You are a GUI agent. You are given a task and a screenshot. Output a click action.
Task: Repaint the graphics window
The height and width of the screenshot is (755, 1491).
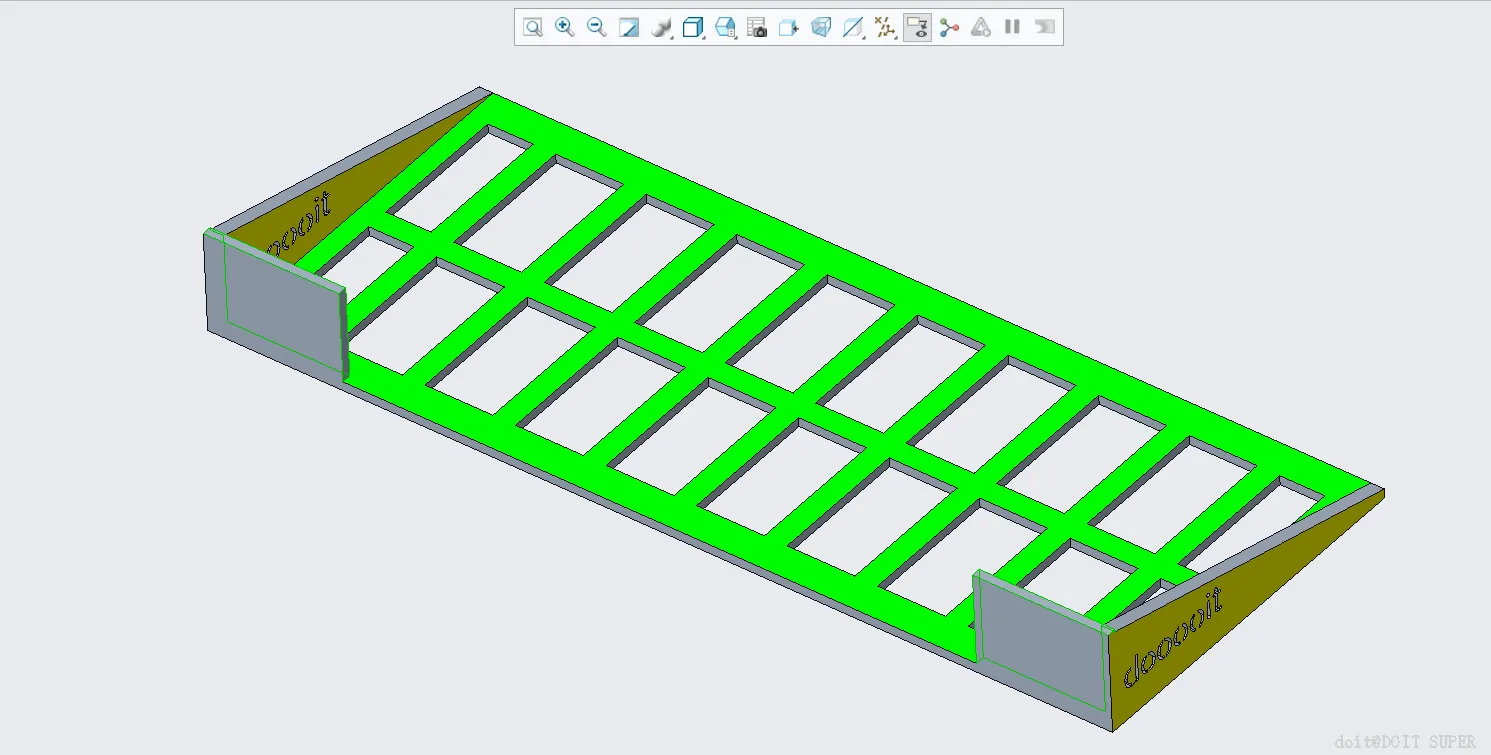[x=629, y=27]
